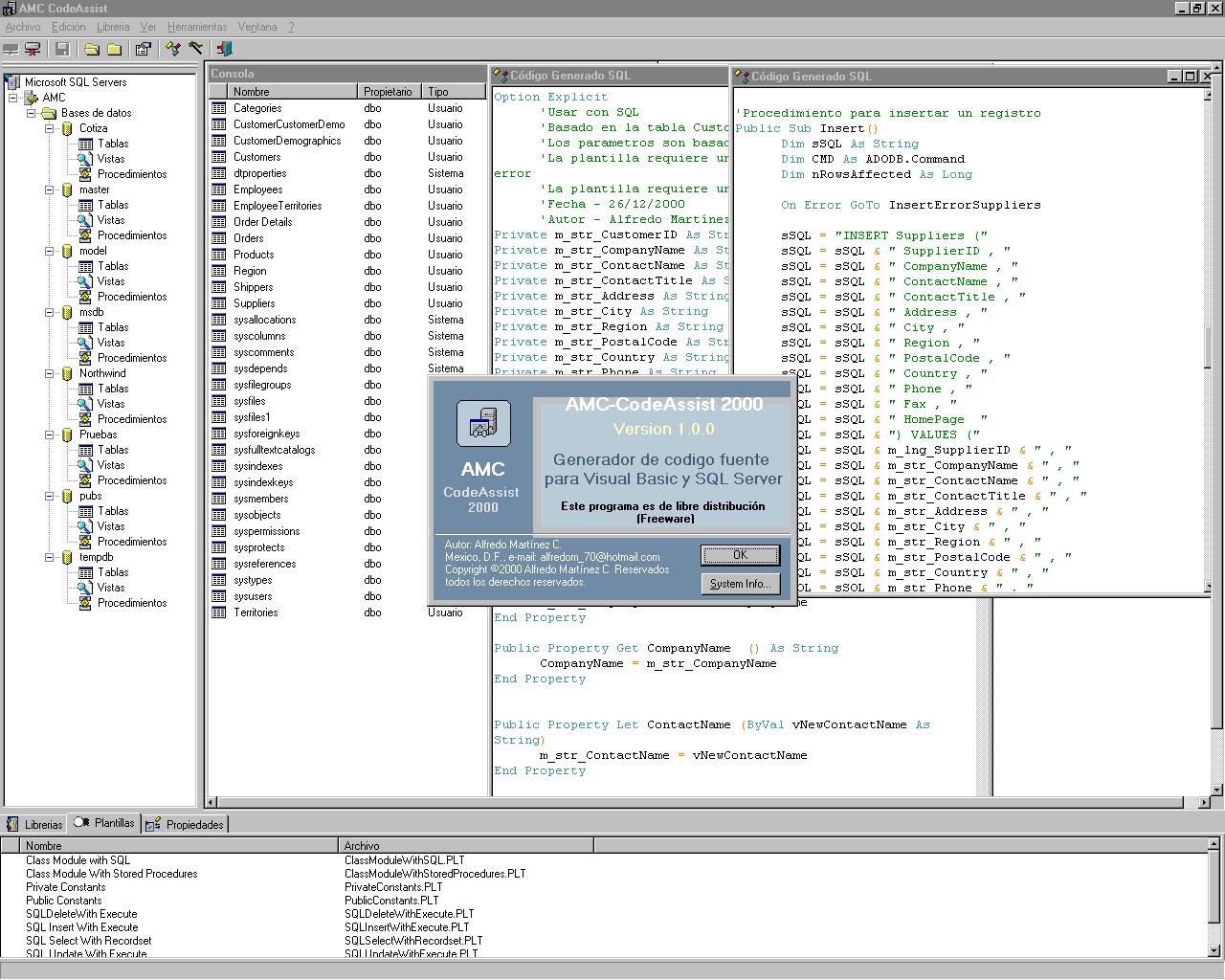1225x980 pixels.
Task: Switch to the Librerias tab
Action: pyautogui.click(x=34, y=824)
